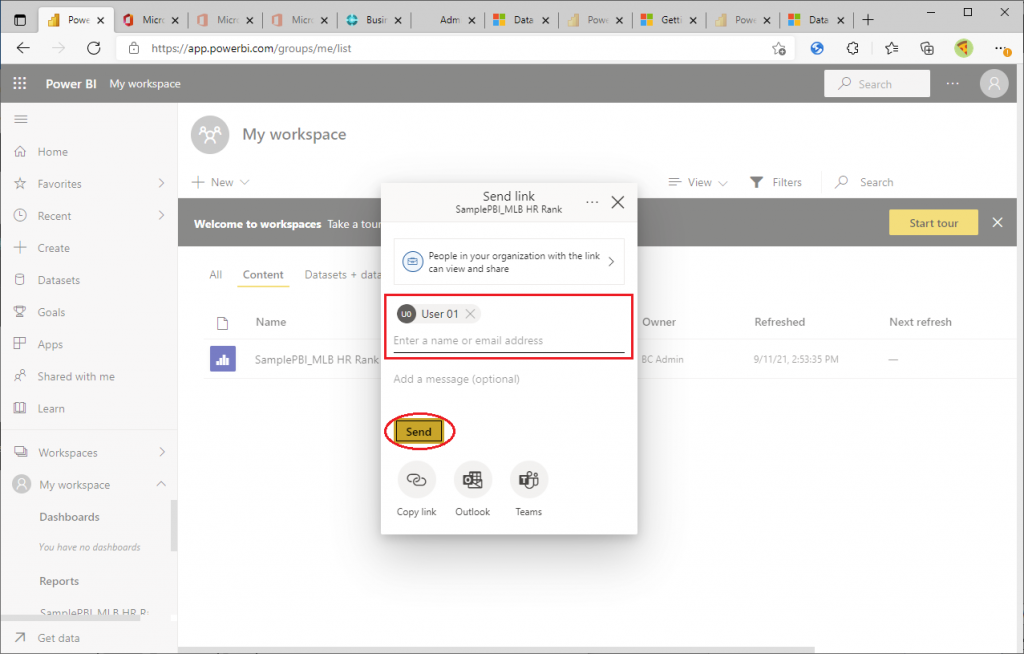
Task: Open the View dropdown menu
Action: click(x=698, y=182)
